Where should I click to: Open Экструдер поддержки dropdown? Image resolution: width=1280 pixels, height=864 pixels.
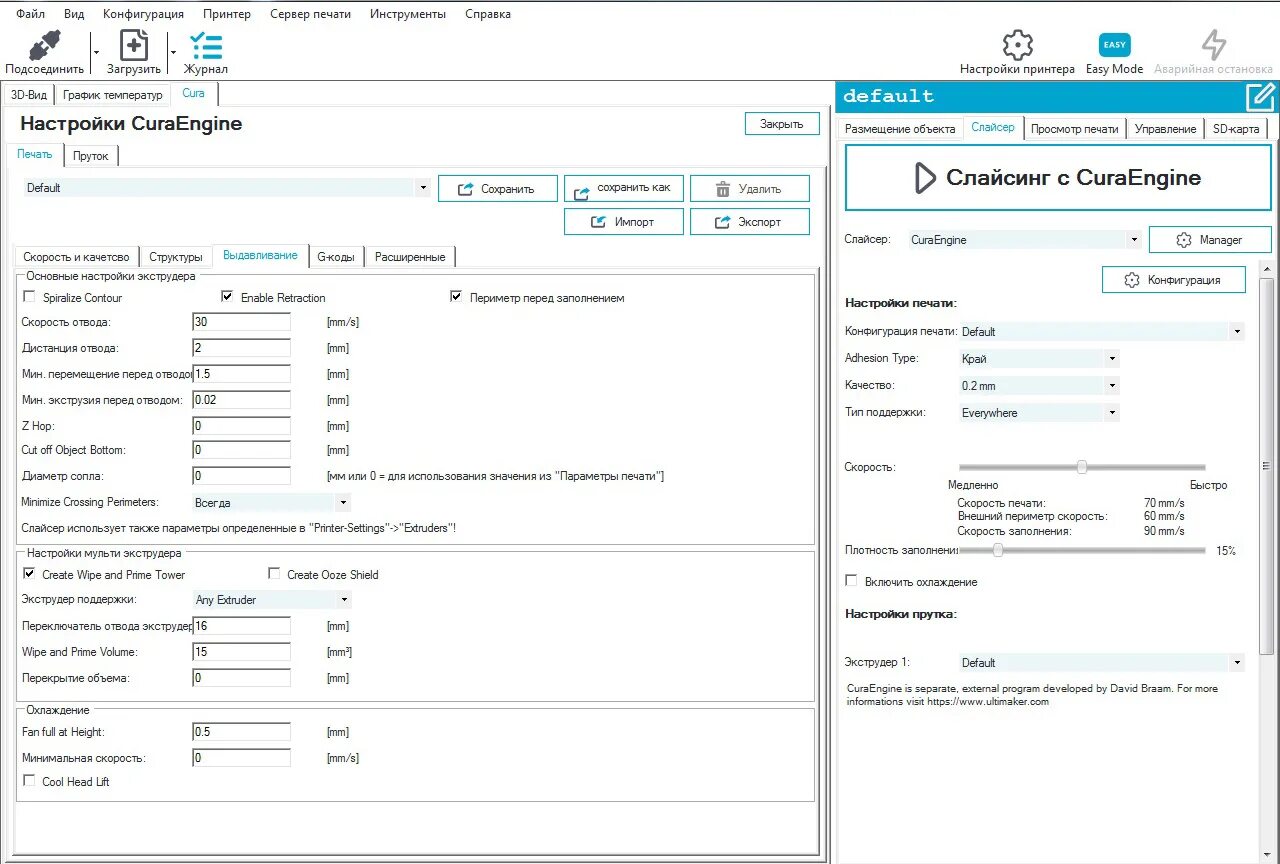[x=272, y=600]
